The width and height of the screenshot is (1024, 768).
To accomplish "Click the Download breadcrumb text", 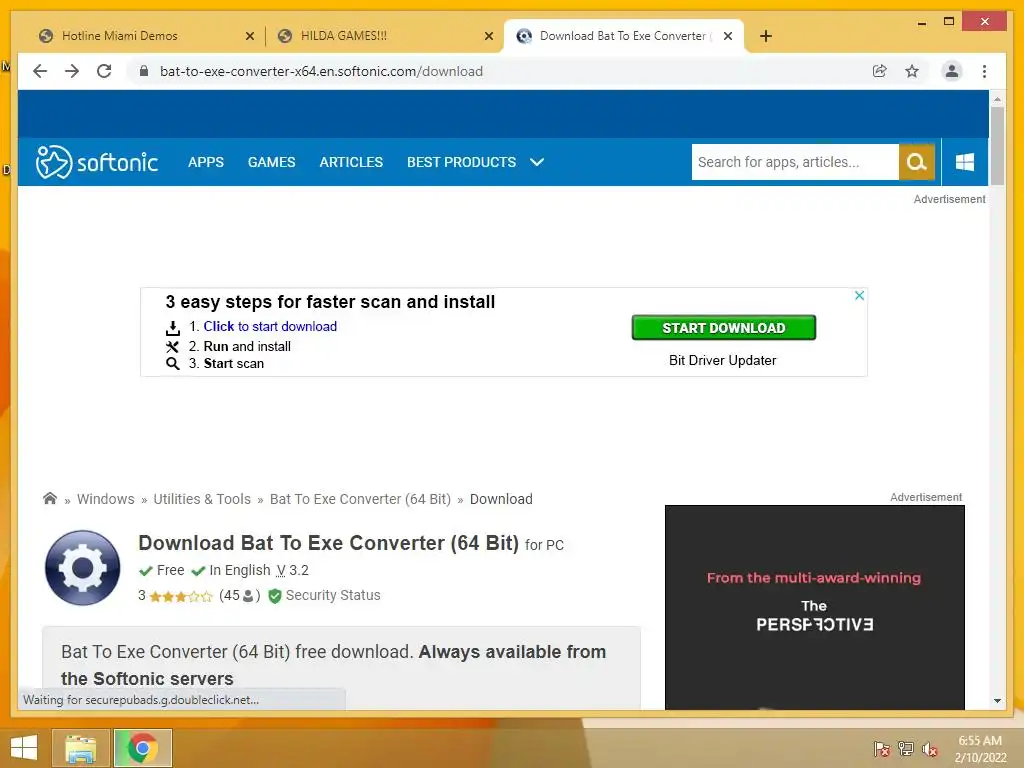I will (x=501, y=499).
